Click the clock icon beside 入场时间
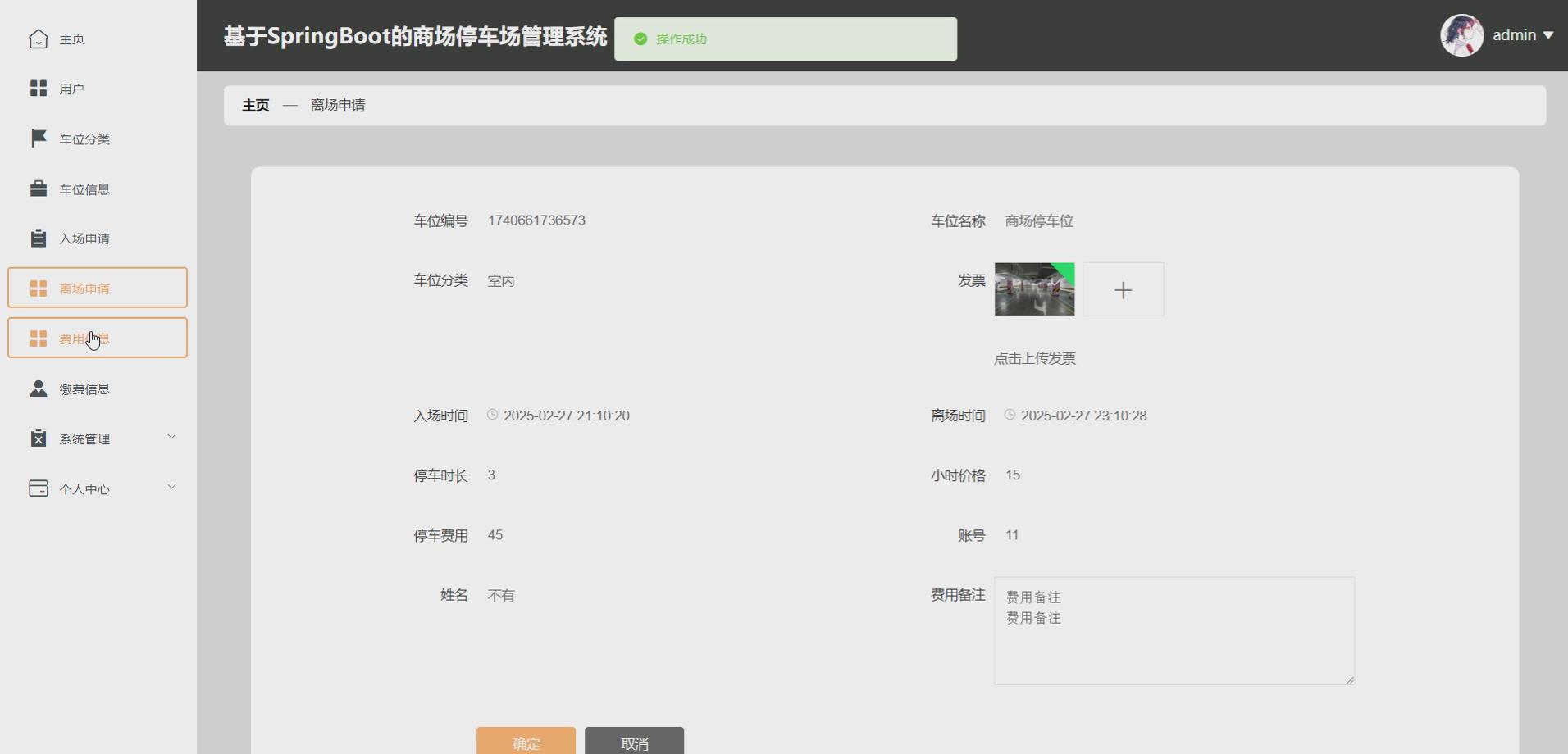This screenshot has width=1568, height=754. pos(491,415)
